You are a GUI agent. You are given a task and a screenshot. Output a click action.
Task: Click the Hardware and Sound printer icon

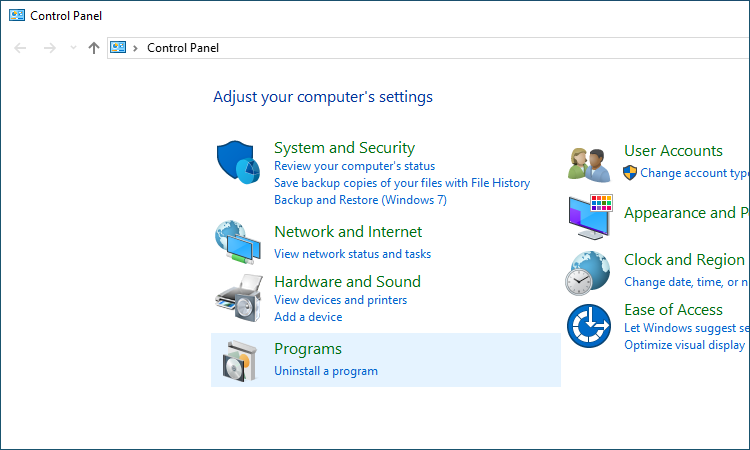coord(237,297)
